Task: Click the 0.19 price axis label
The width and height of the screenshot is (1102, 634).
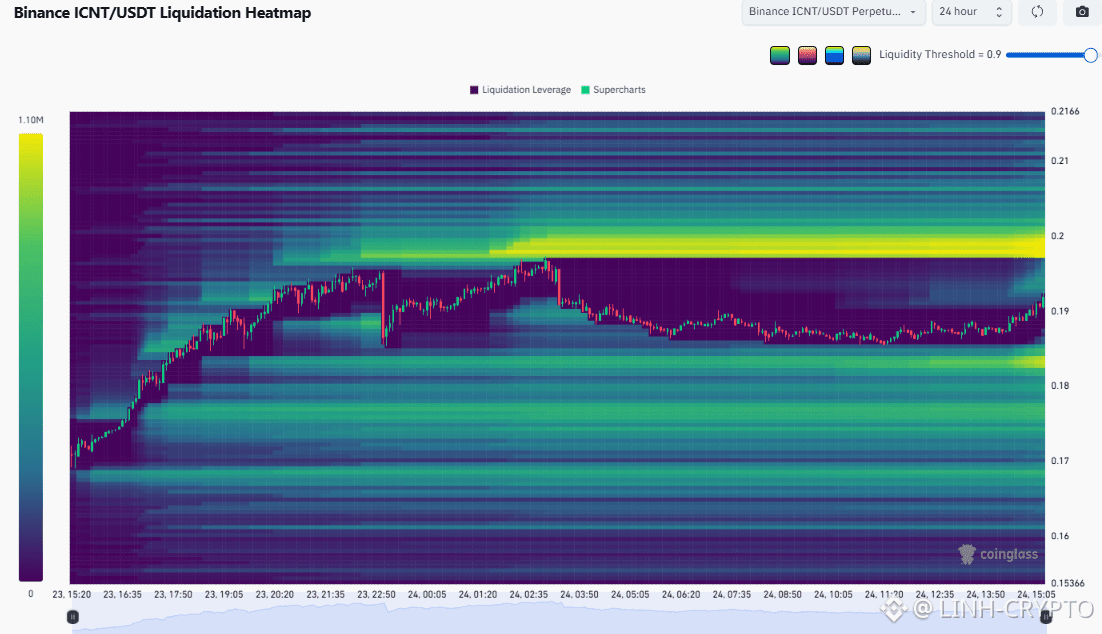Action: 1060,311
